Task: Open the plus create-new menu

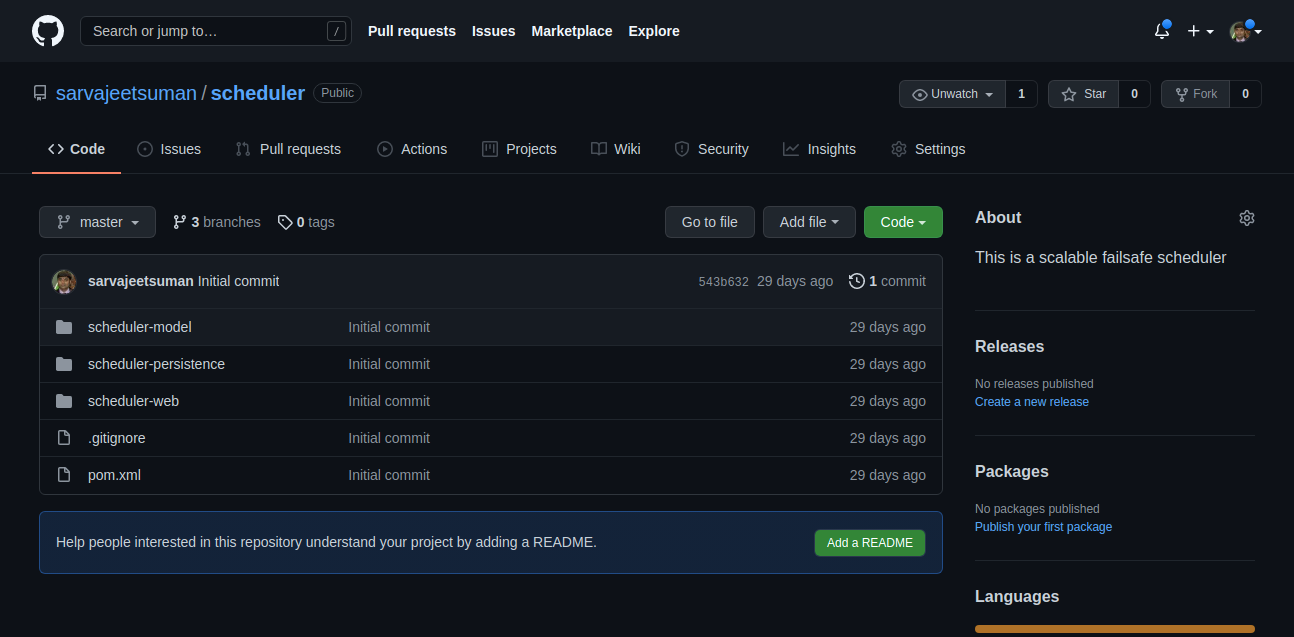Action: (1200, 31)
